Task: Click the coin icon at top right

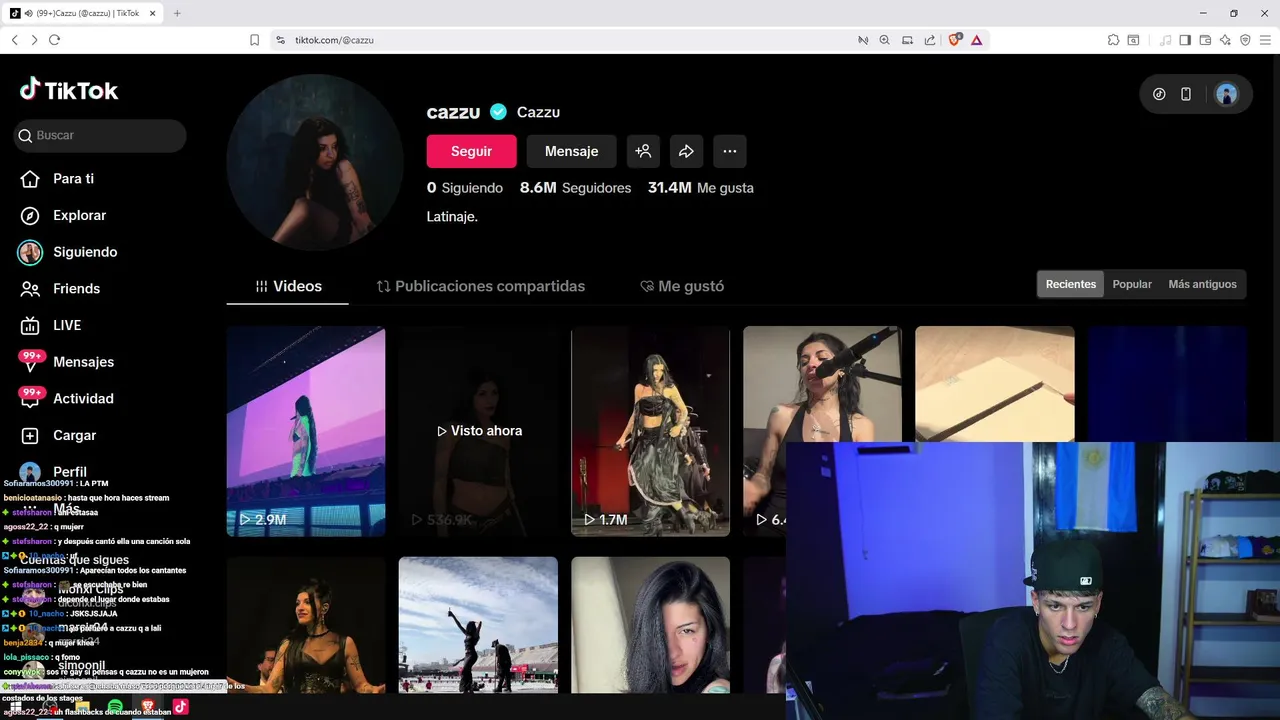Action: pos(1159,94)
